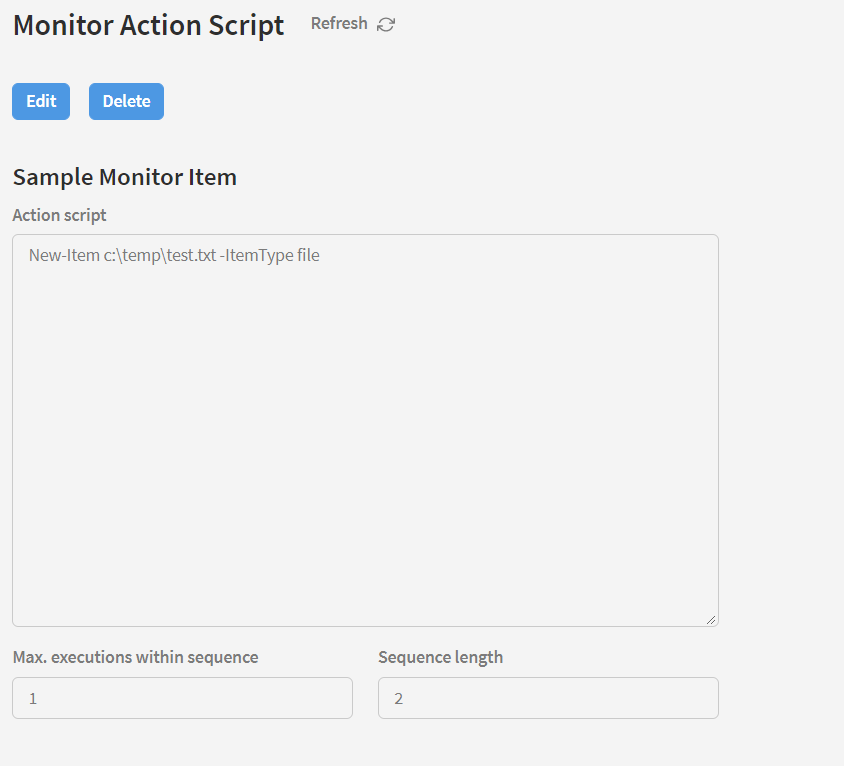Click the value 2 in sequence field
This screenshot has width=844, height=766.
point(399,698)
